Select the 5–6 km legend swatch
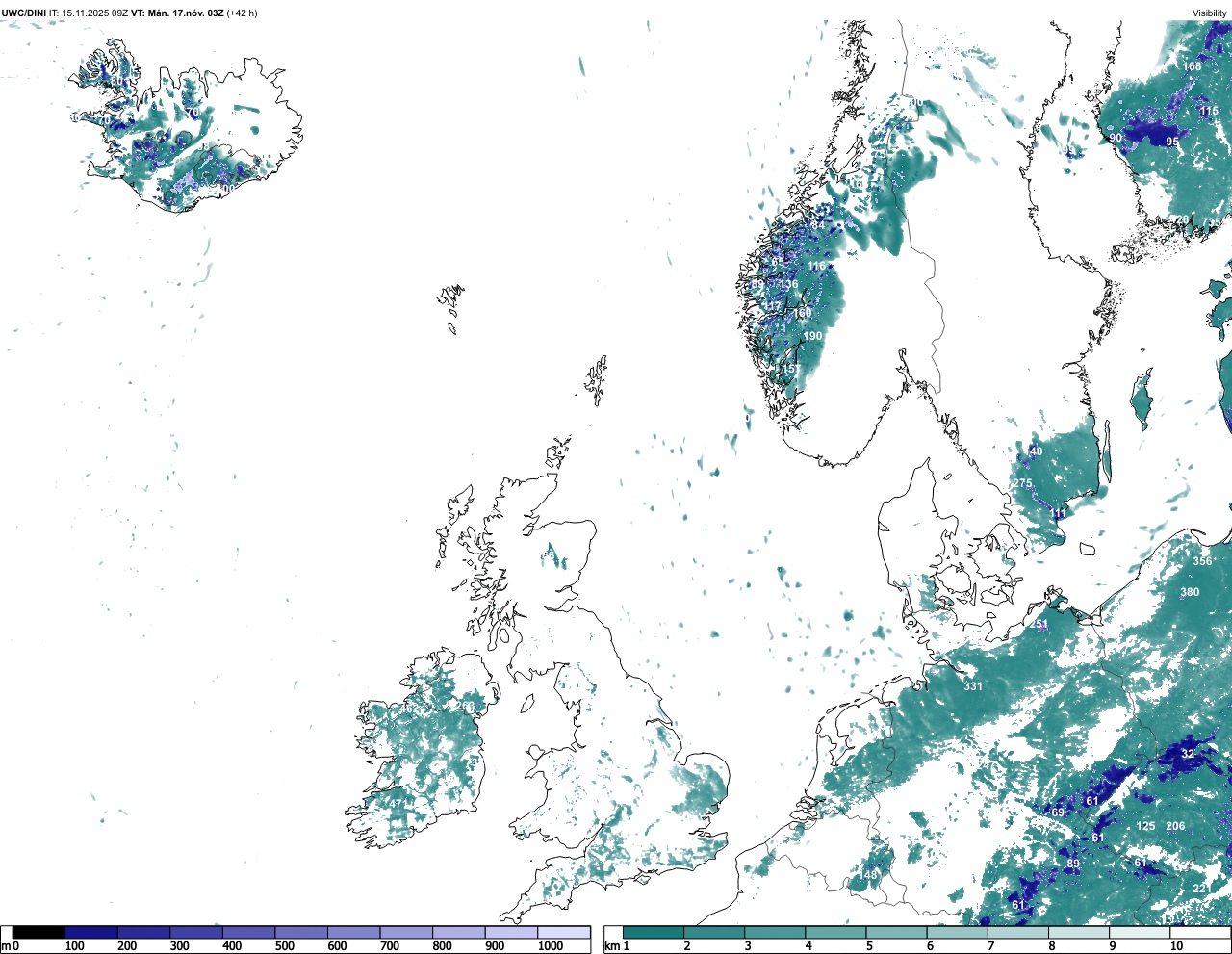This screenshot has width=1232, height=954. tap(897, 933)
